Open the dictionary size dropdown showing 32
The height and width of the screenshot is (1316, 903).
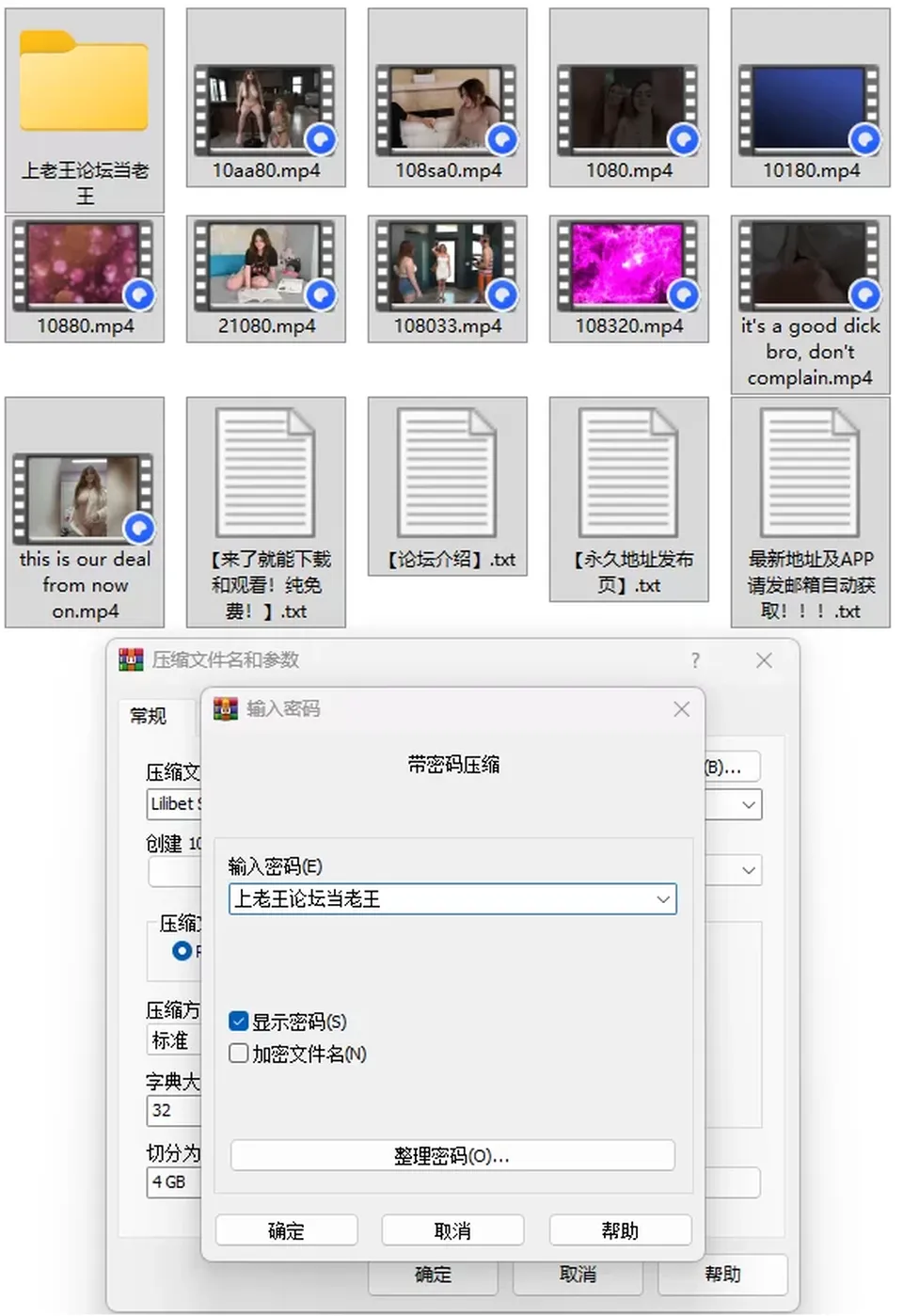point(174,1110)
